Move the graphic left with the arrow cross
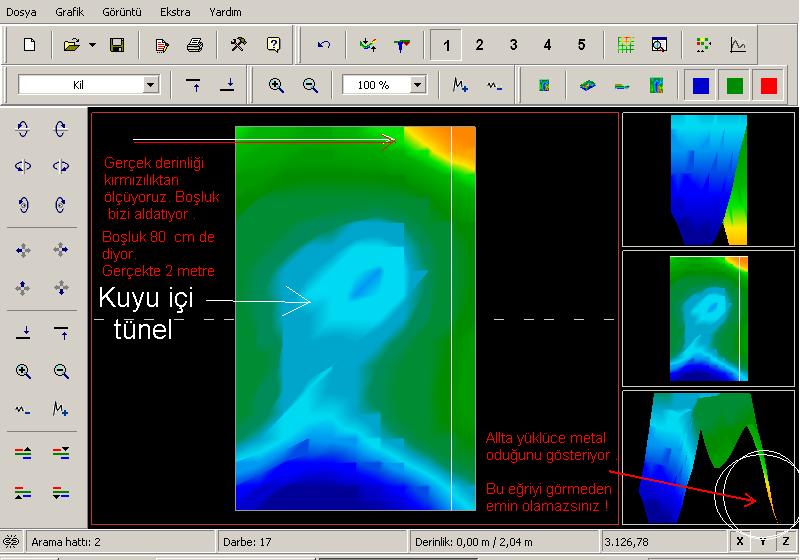 [x=23, y=250]
